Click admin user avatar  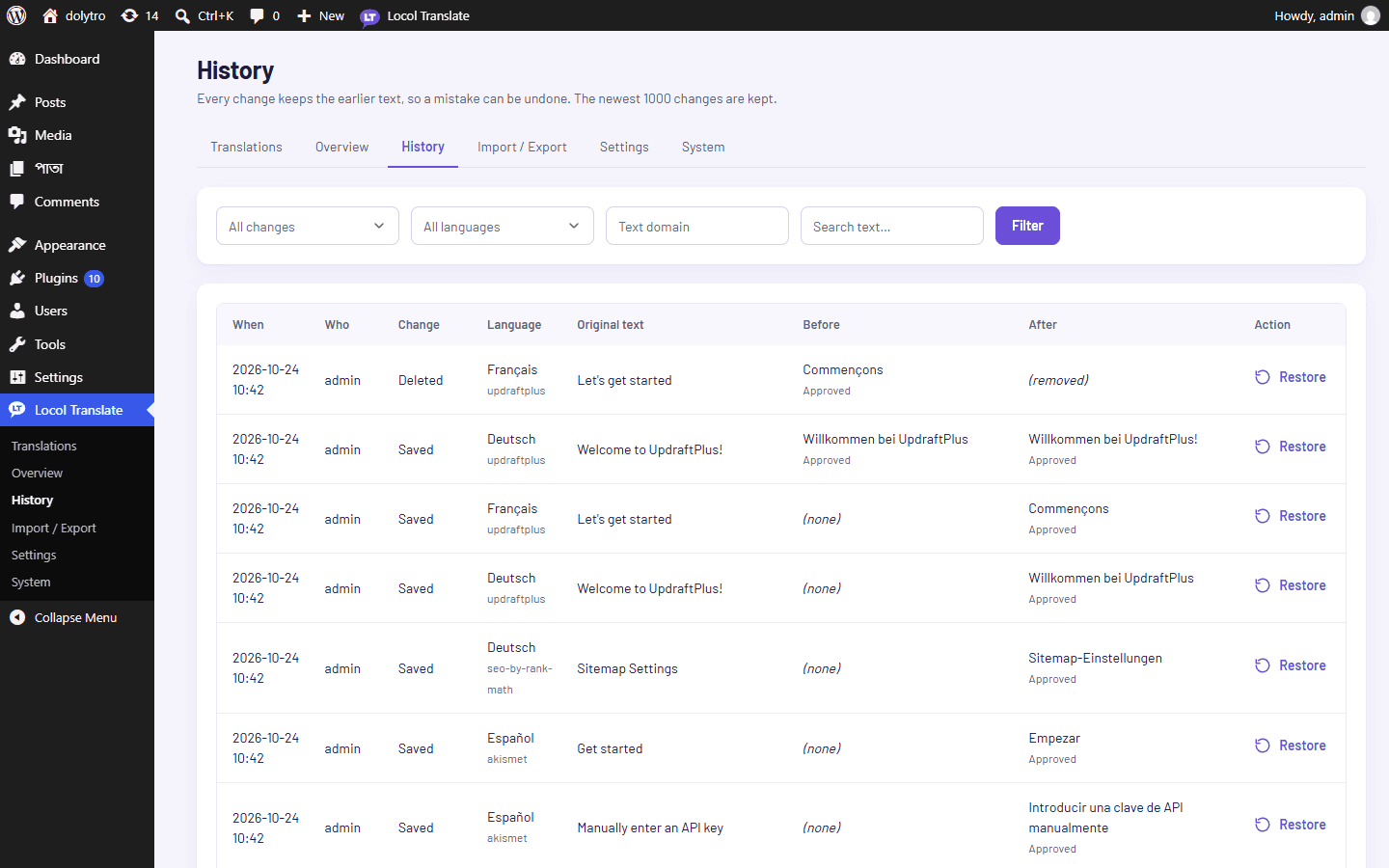coord(1371,15)
